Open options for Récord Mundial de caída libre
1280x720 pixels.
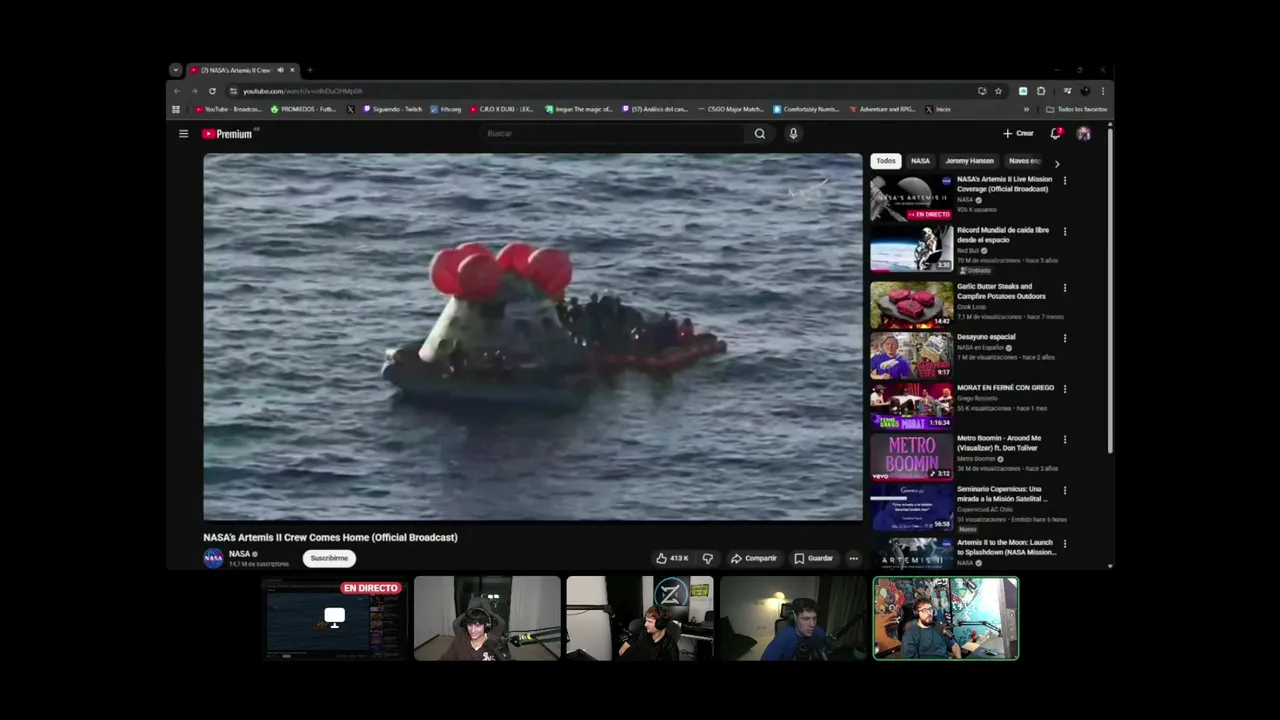click(1064, 232)
